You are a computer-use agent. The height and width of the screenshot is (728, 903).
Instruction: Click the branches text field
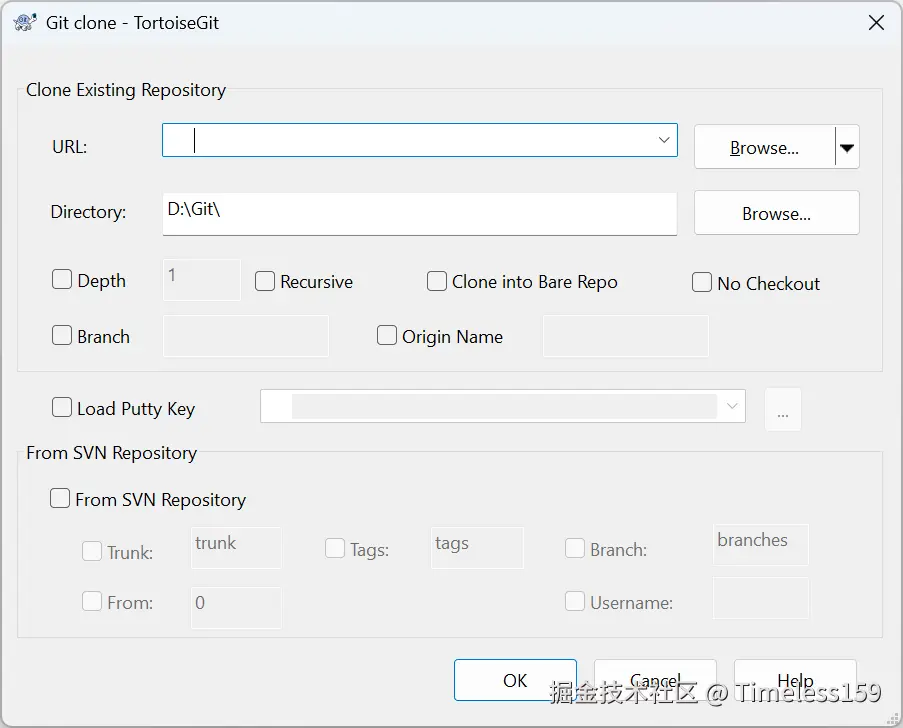(761, 544)
